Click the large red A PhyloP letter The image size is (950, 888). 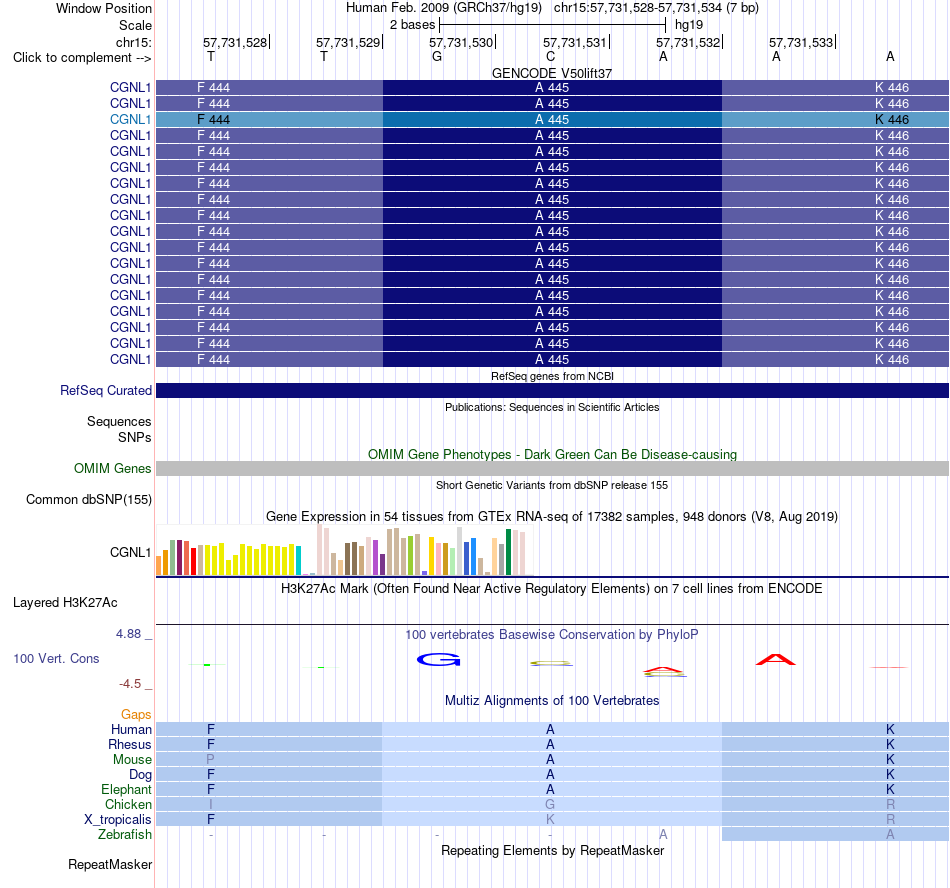click(776, 660)
